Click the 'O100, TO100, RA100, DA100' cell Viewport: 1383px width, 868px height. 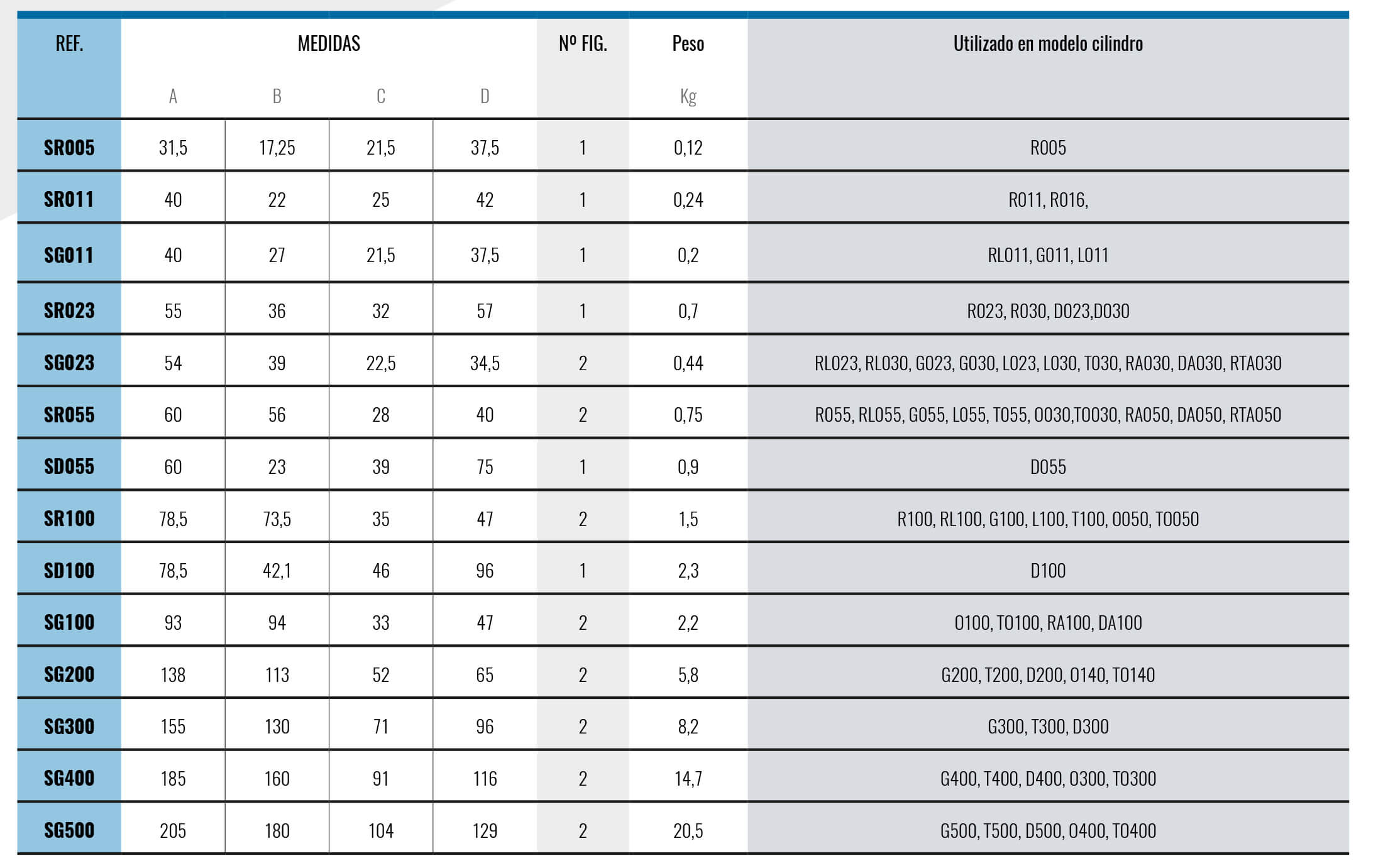pos(1048,622)
